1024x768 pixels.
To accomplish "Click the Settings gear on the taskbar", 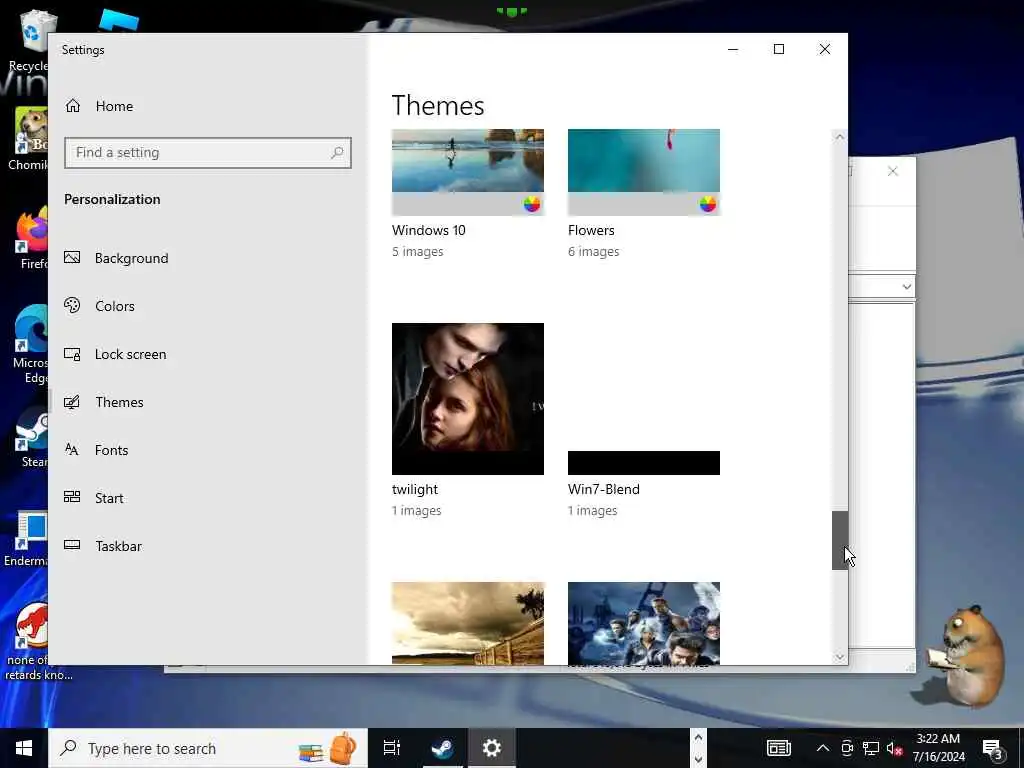I will 491,748.
